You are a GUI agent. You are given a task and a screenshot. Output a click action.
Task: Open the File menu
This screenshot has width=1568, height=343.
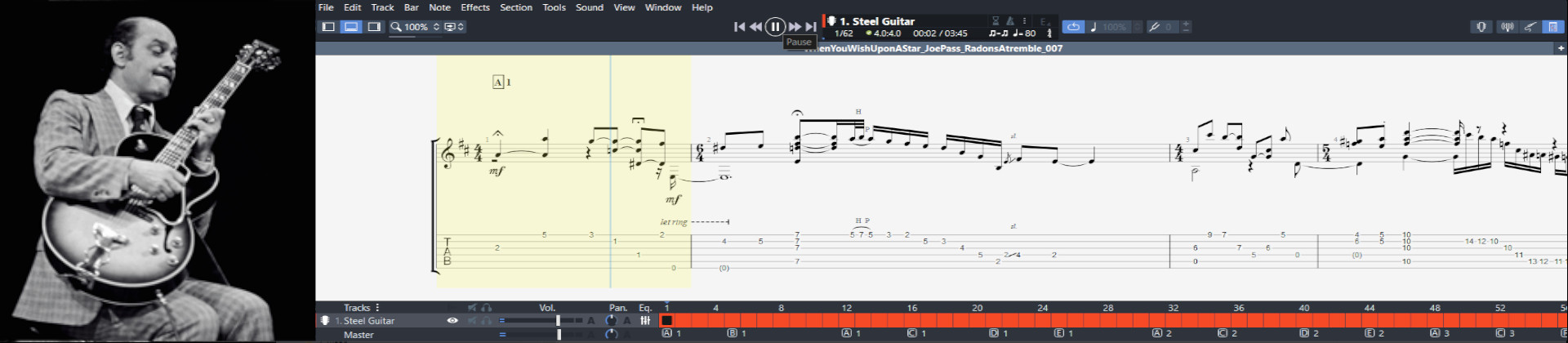(326, 7)
